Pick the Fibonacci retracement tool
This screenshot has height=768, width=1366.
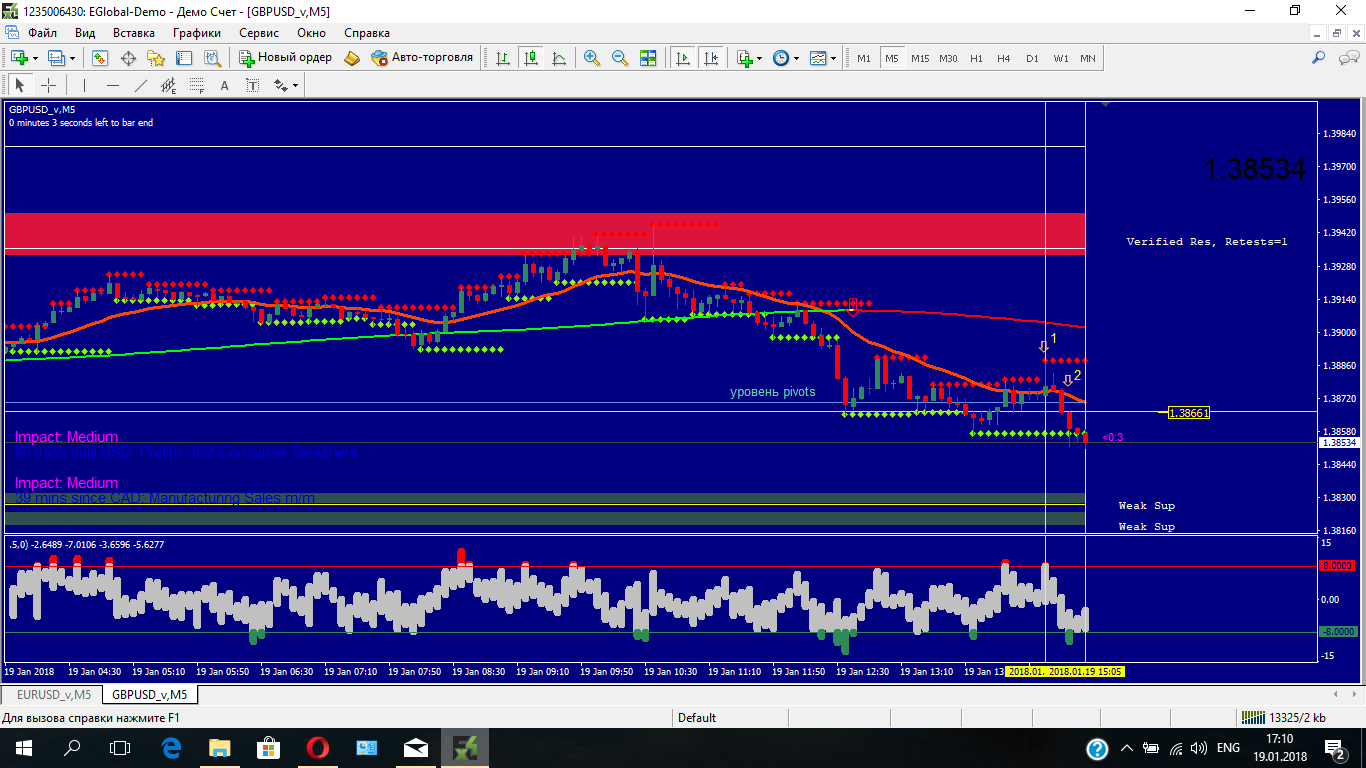tap(197, 86)
